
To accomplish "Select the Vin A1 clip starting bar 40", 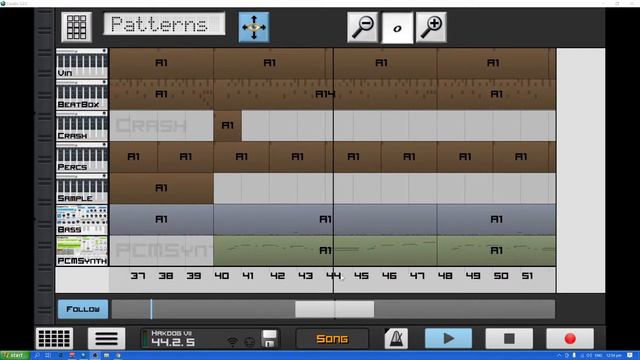I will (269, 63).
